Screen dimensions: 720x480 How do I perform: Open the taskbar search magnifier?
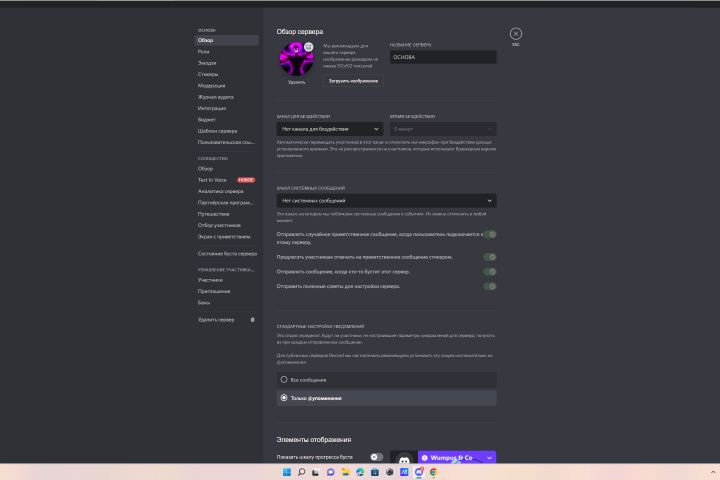[x=301, y=472]
